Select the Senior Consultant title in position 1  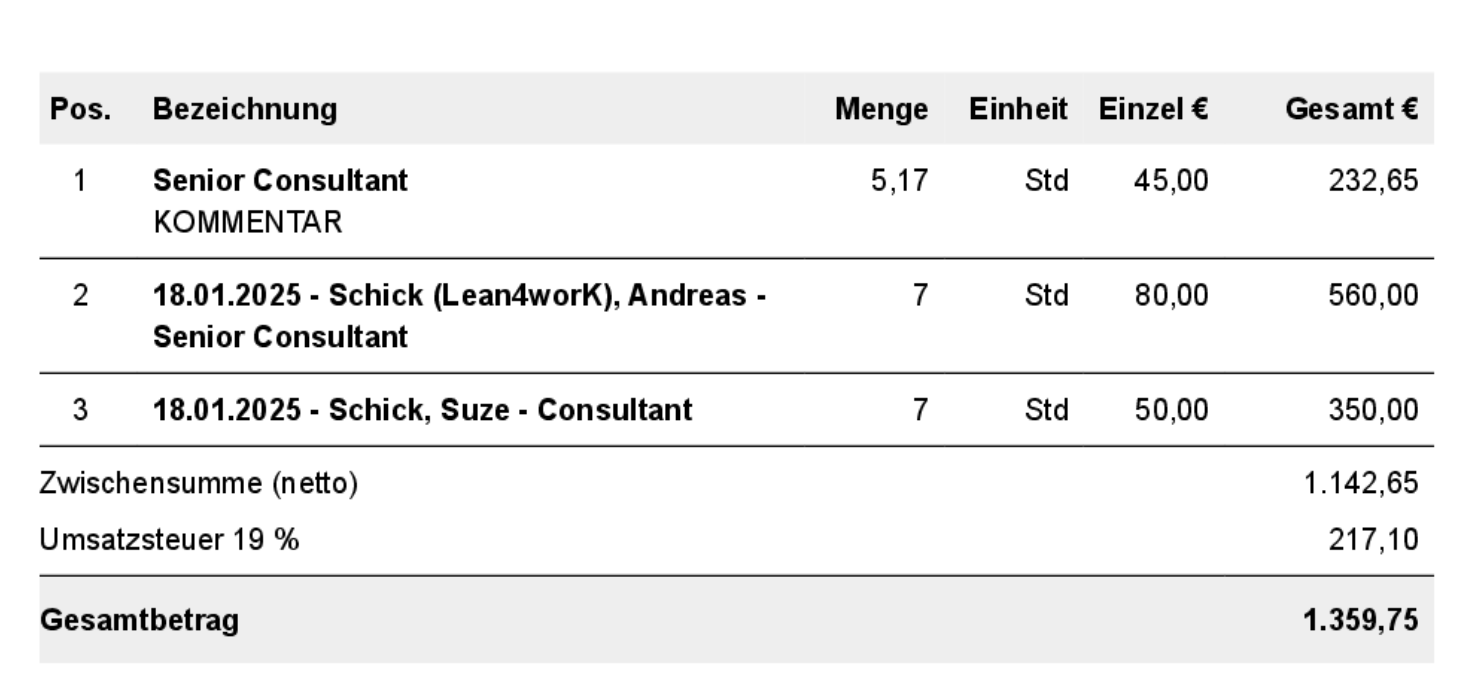coord(280,181)
